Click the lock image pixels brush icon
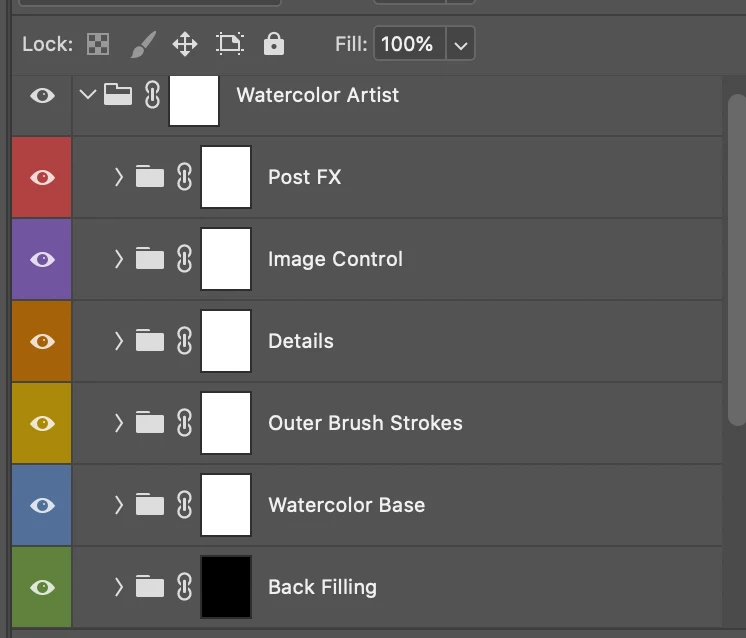 [x=143, y=44]
